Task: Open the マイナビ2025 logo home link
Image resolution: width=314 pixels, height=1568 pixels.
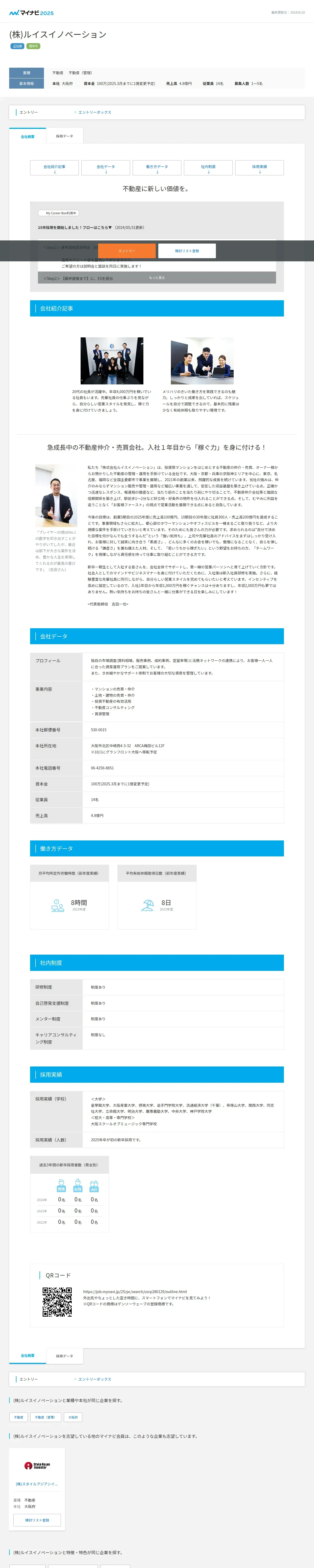Action: point(31,12)
